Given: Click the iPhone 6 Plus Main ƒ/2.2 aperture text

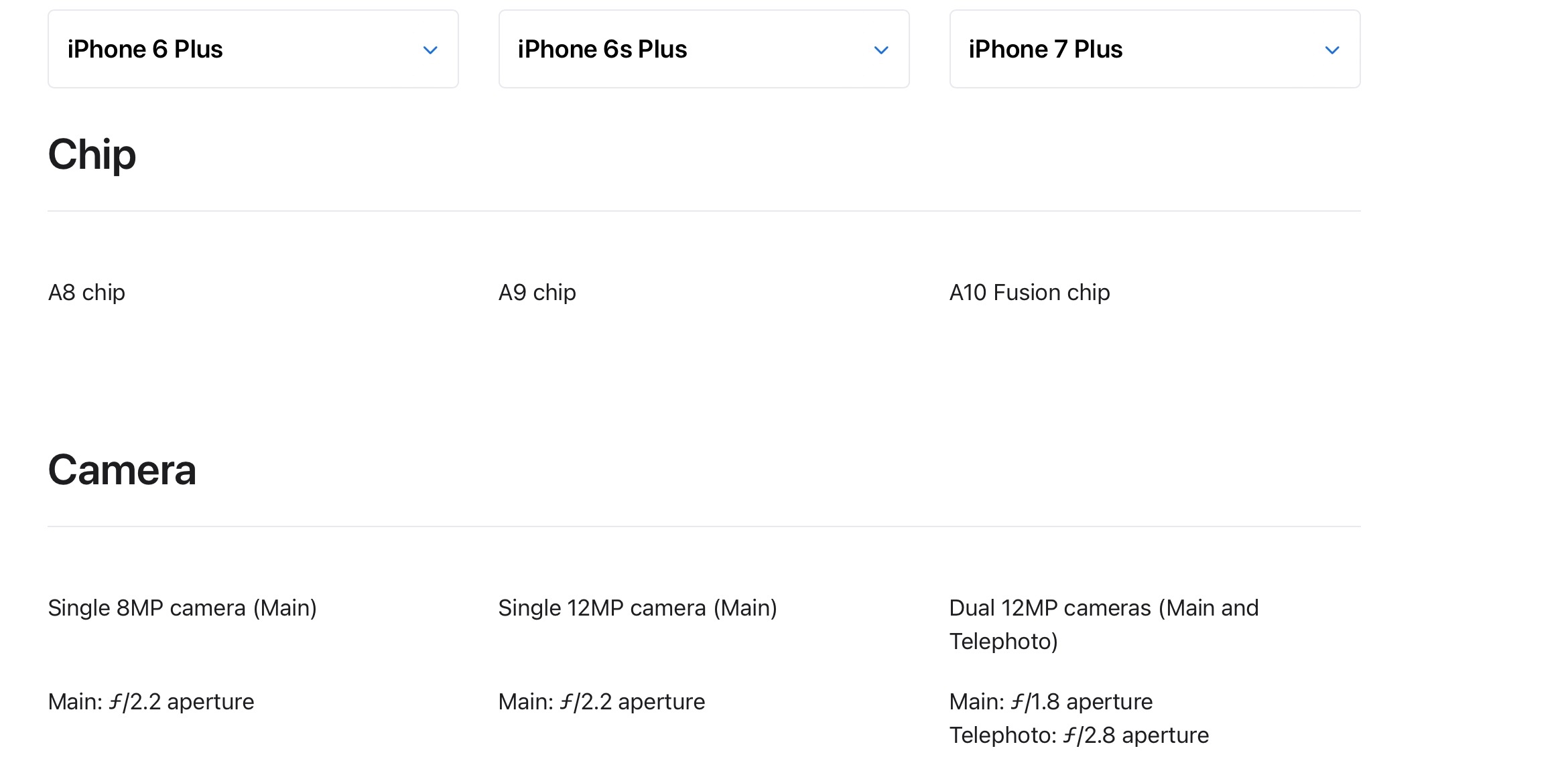Looking at the screenshot, I should [151, 702].
